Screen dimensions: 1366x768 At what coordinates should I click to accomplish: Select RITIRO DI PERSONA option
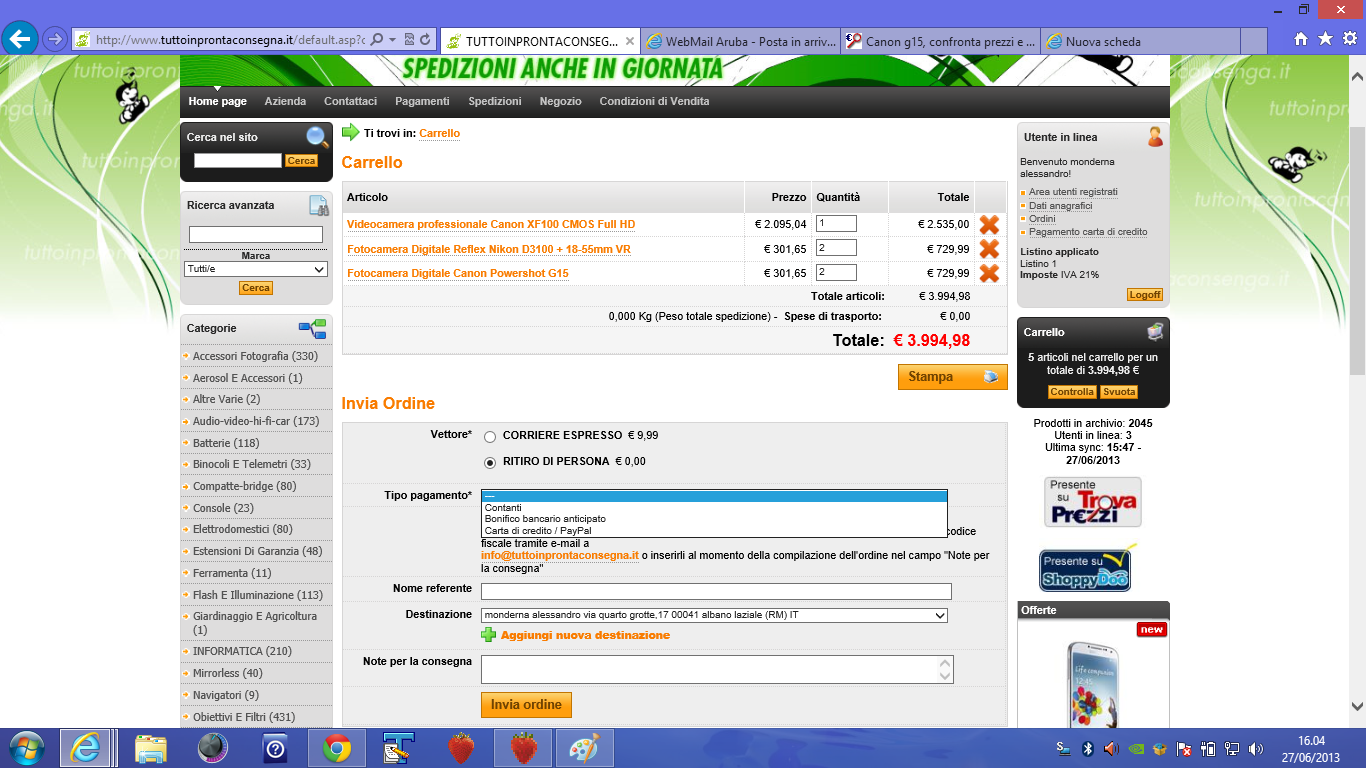490,462
